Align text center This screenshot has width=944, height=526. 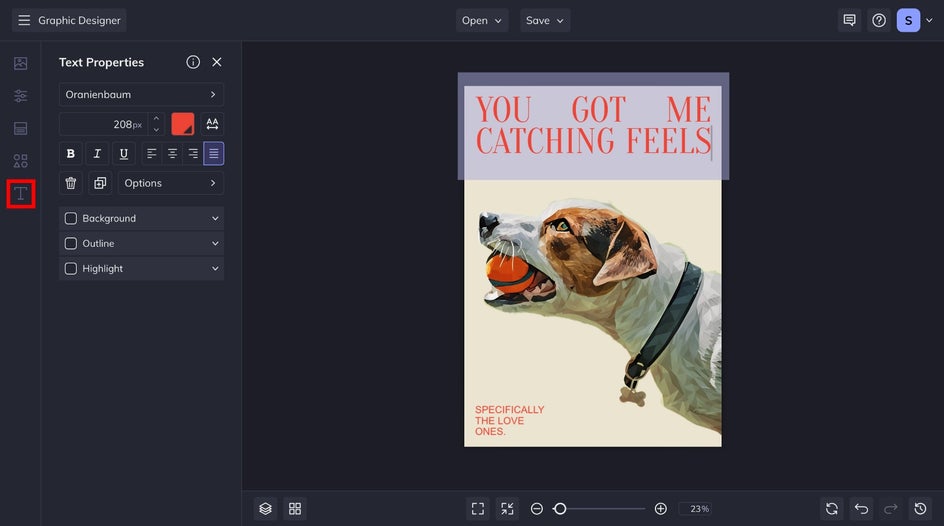[172, 153]
